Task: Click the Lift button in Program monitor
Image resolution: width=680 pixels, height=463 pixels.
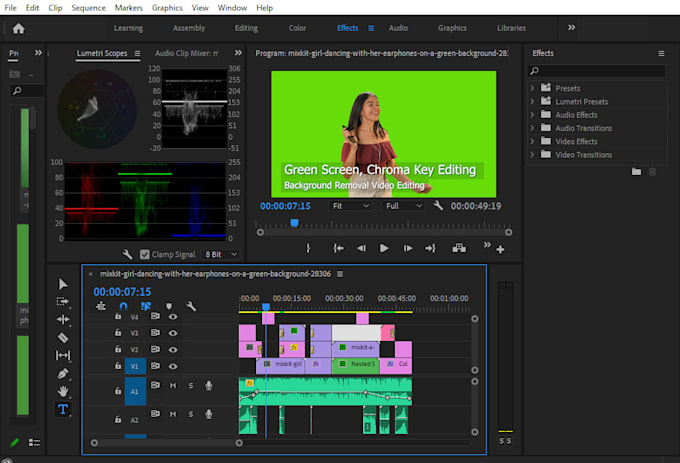Action: point(459,248)
